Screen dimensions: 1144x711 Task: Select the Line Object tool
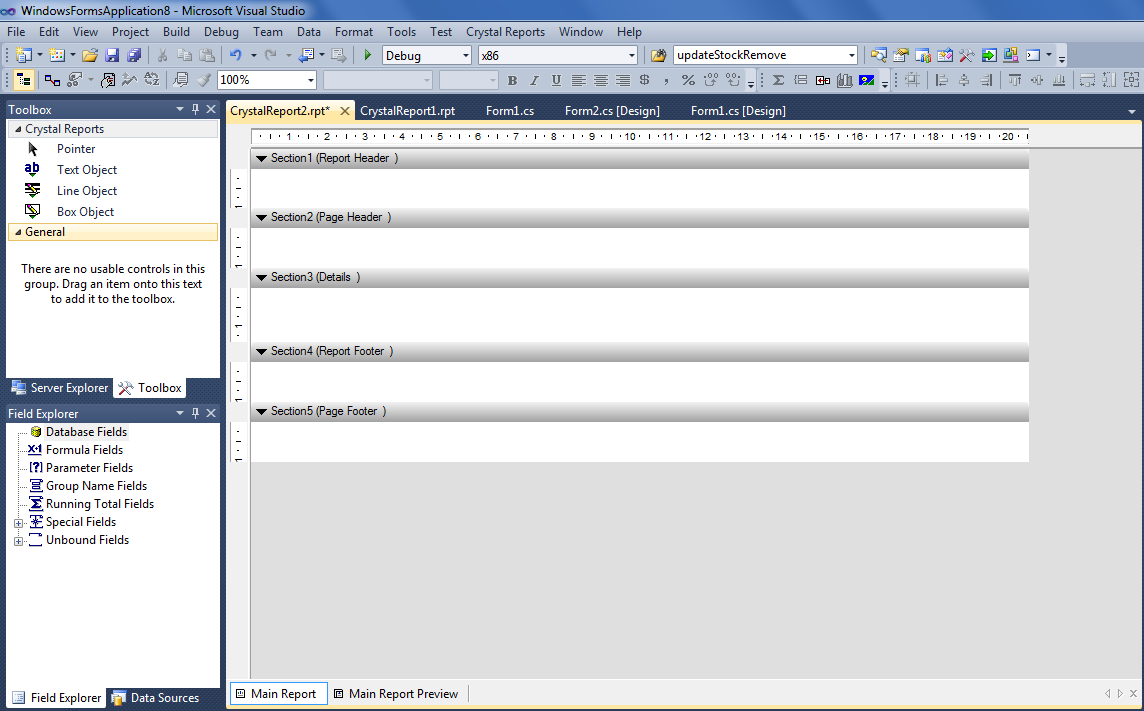[x=86, y=190]
